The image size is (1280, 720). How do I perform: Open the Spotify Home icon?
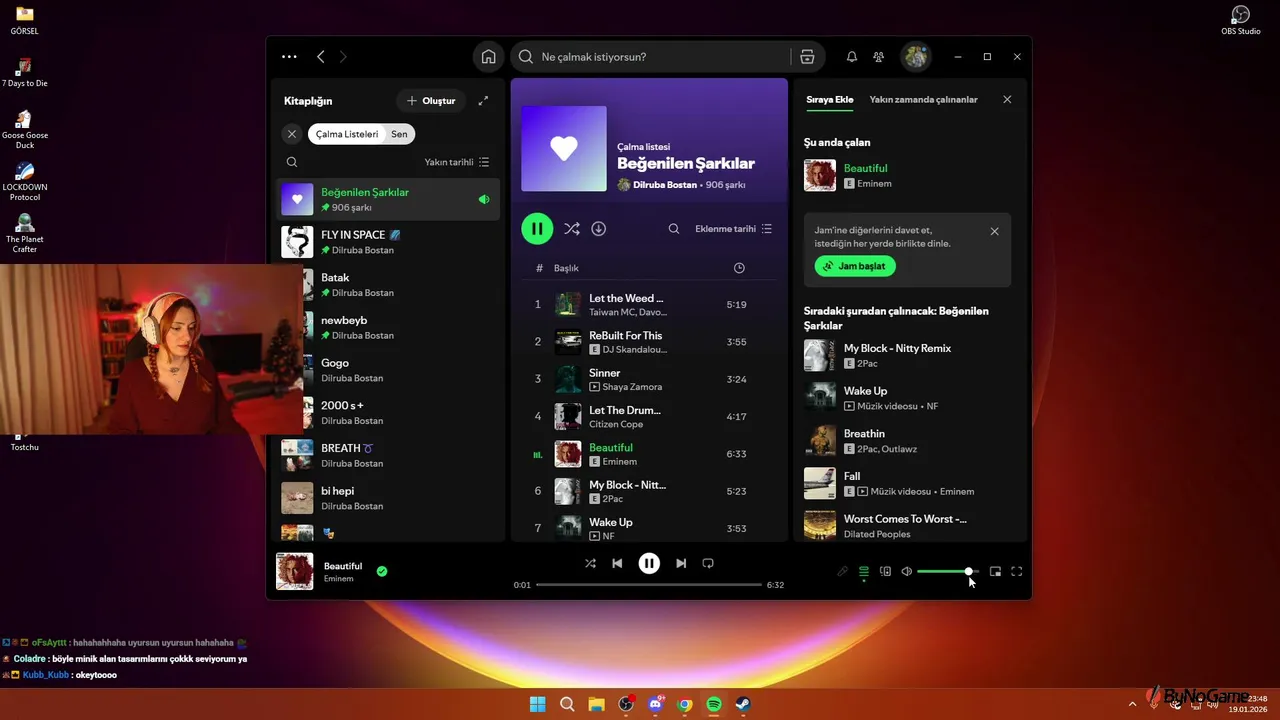(488, 57)
